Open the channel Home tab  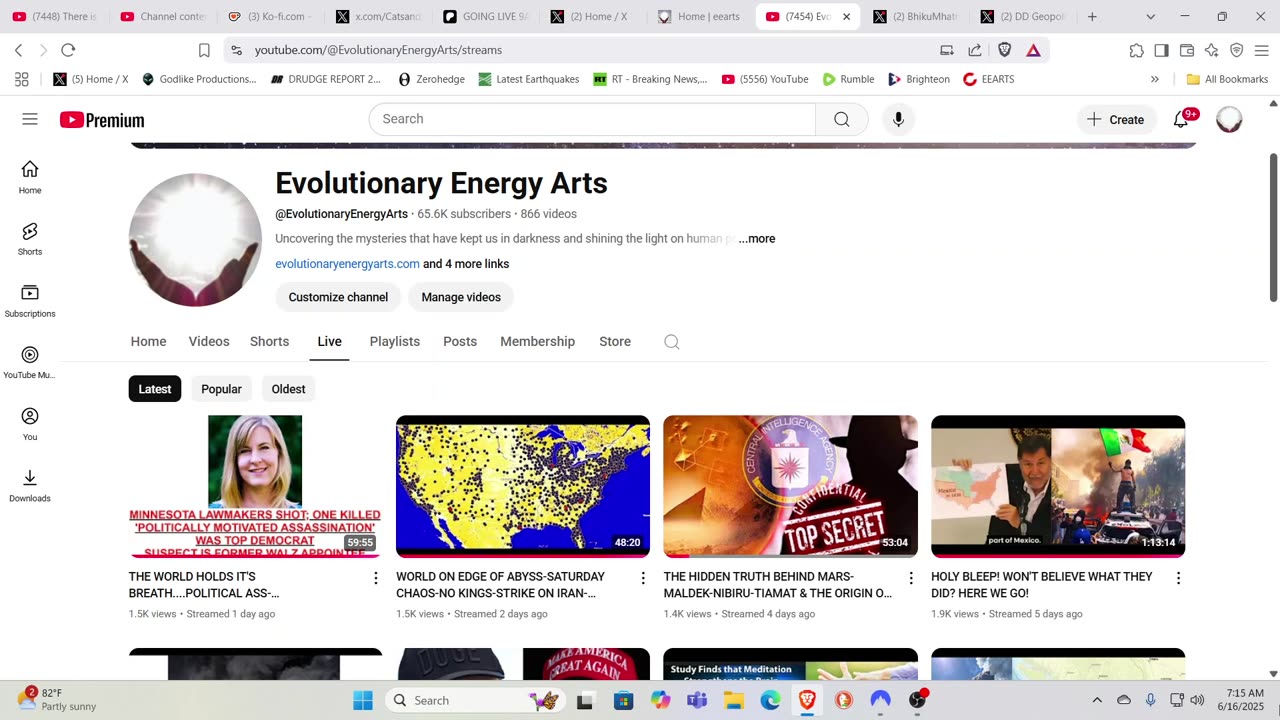pyautogui.click(x=148, y=342)
